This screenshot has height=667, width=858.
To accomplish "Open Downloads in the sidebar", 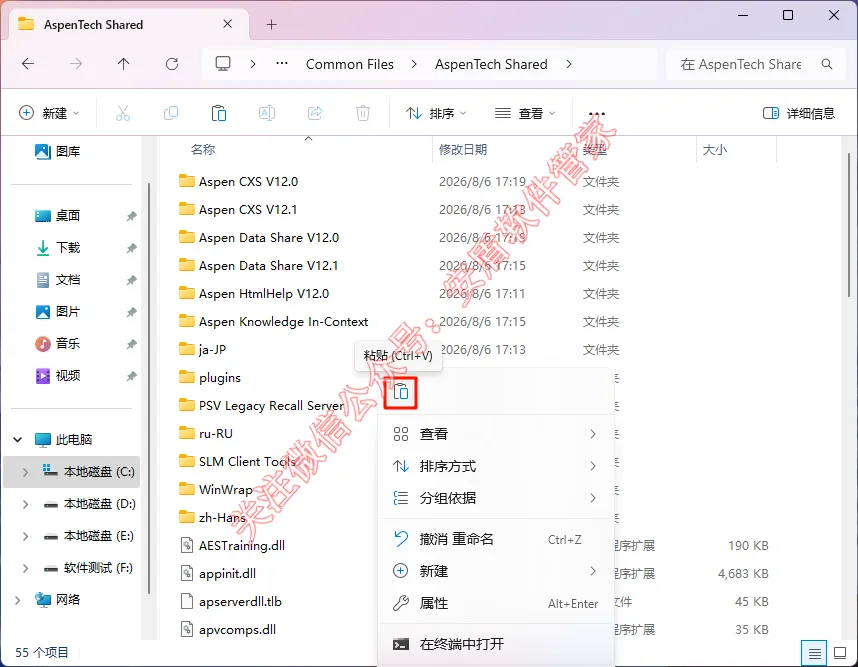I will click(57, 247).
